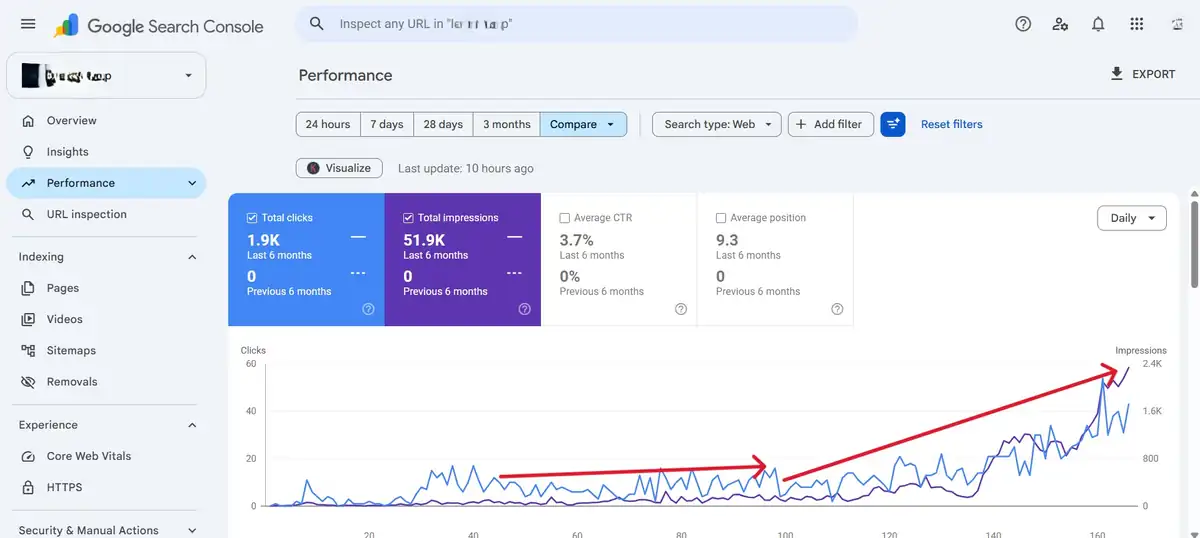Open the main hamburger menu
Image resolution: width=1200 pixels, height=538 pixels.
click(x=28, y=24)
